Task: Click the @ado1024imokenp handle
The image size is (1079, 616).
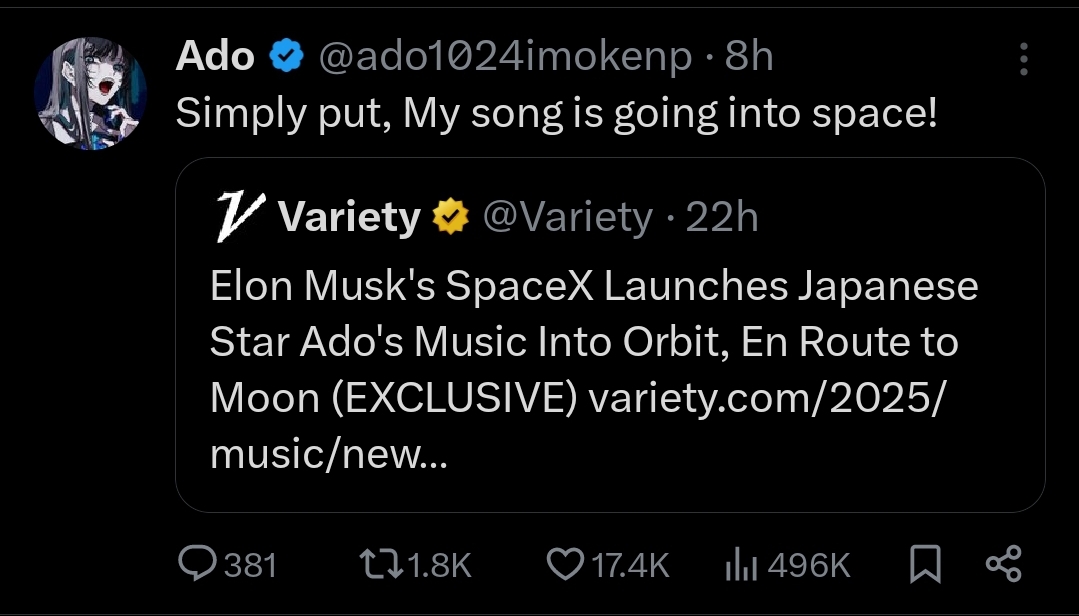Action: pyautogui.click(x=504, y=58)
